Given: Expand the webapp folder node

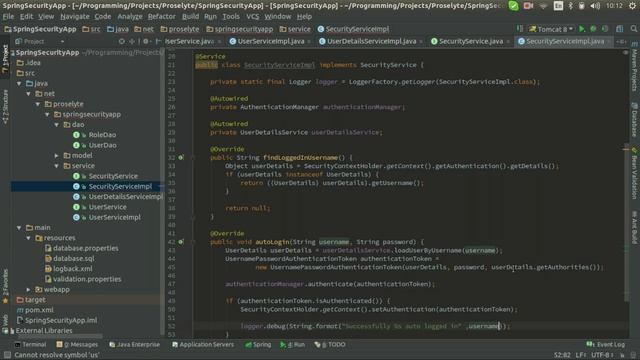Looking at the screenshot, I should [29, 290].
